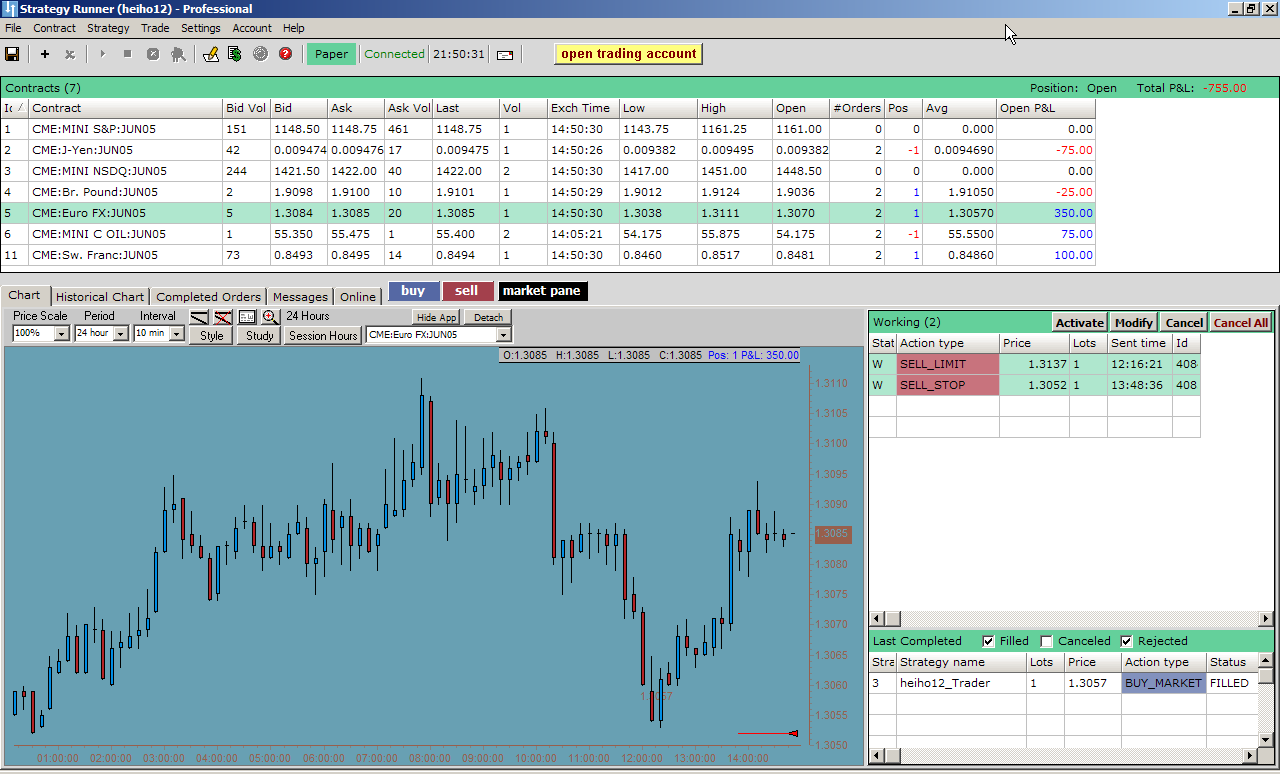Screen dimensions: 1280x774
Task: Click the grey target circle toolbar icon
Action: pos(260,54)
